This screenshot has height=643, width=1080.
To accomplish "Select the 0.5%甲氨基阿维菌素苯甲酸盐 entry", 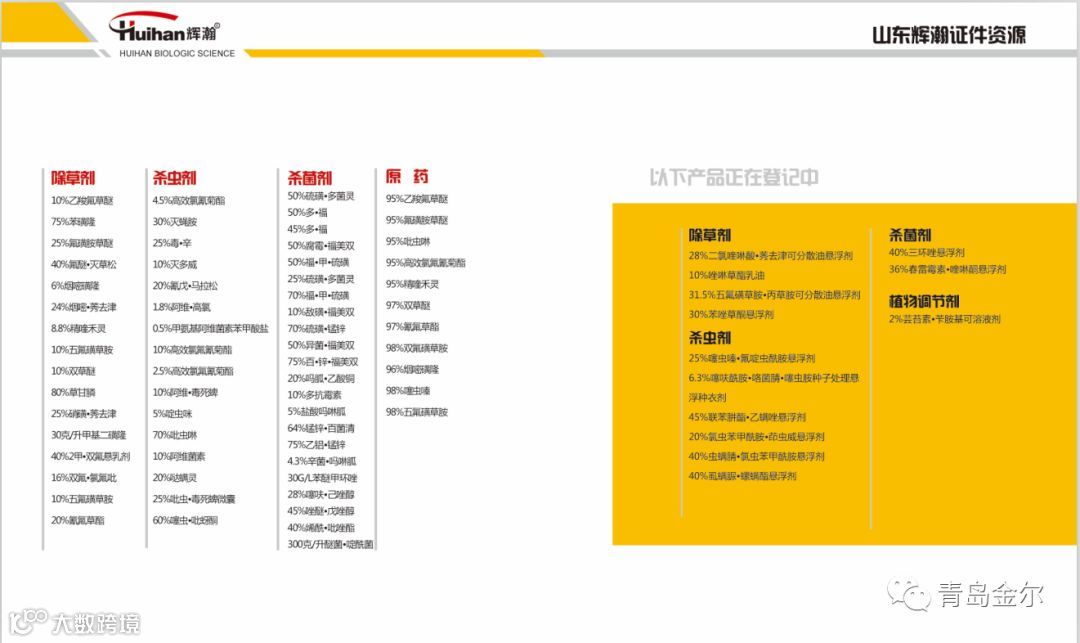I will tap(210, 328).
